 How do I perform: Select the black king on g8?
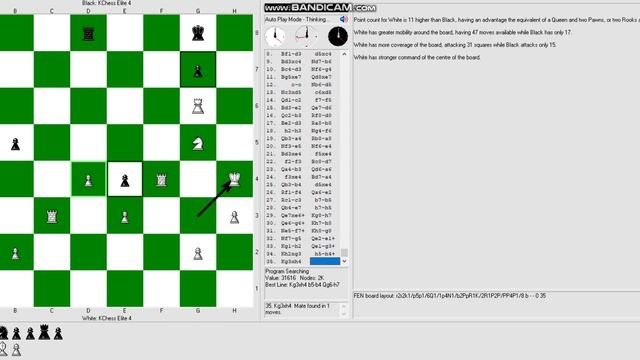click(x=198, y=33)
